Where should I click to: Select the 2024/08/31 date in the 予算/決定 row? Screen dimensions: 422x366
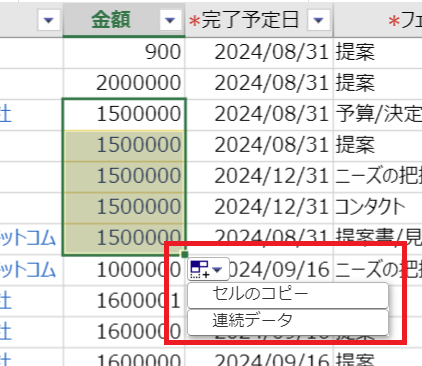tap(259, 114)
